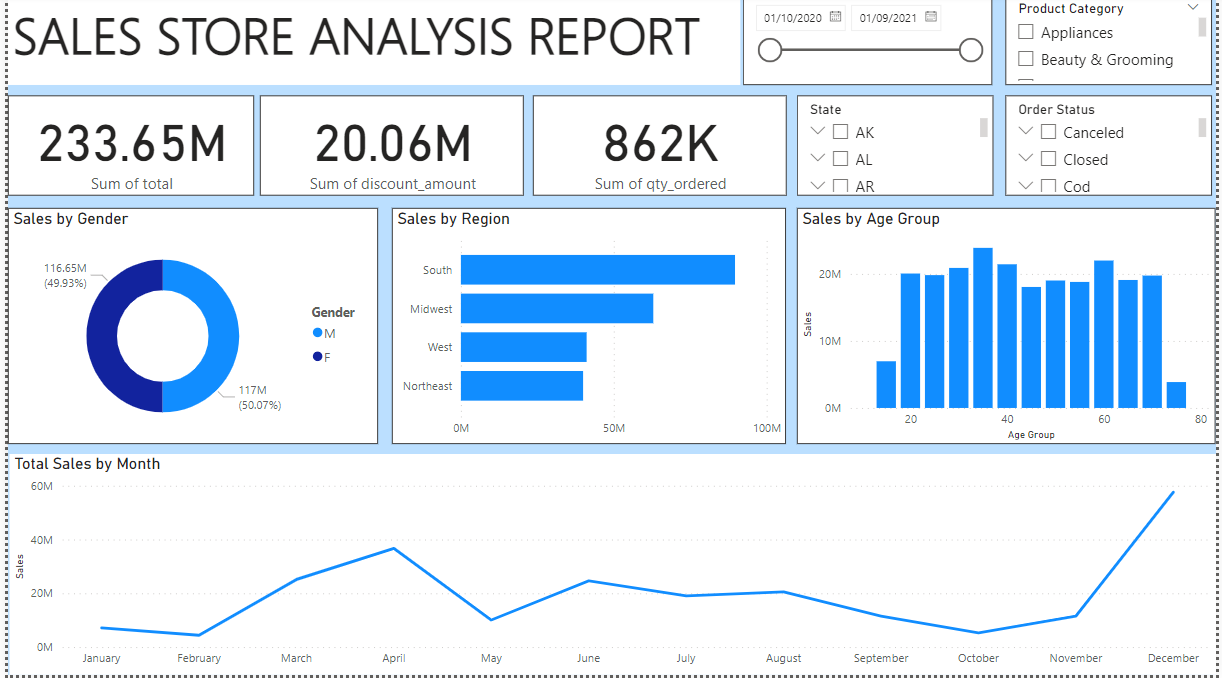Click the start date input field
Image resolution: width=1222 pixels, height=678 pixels.
[793, 18]
